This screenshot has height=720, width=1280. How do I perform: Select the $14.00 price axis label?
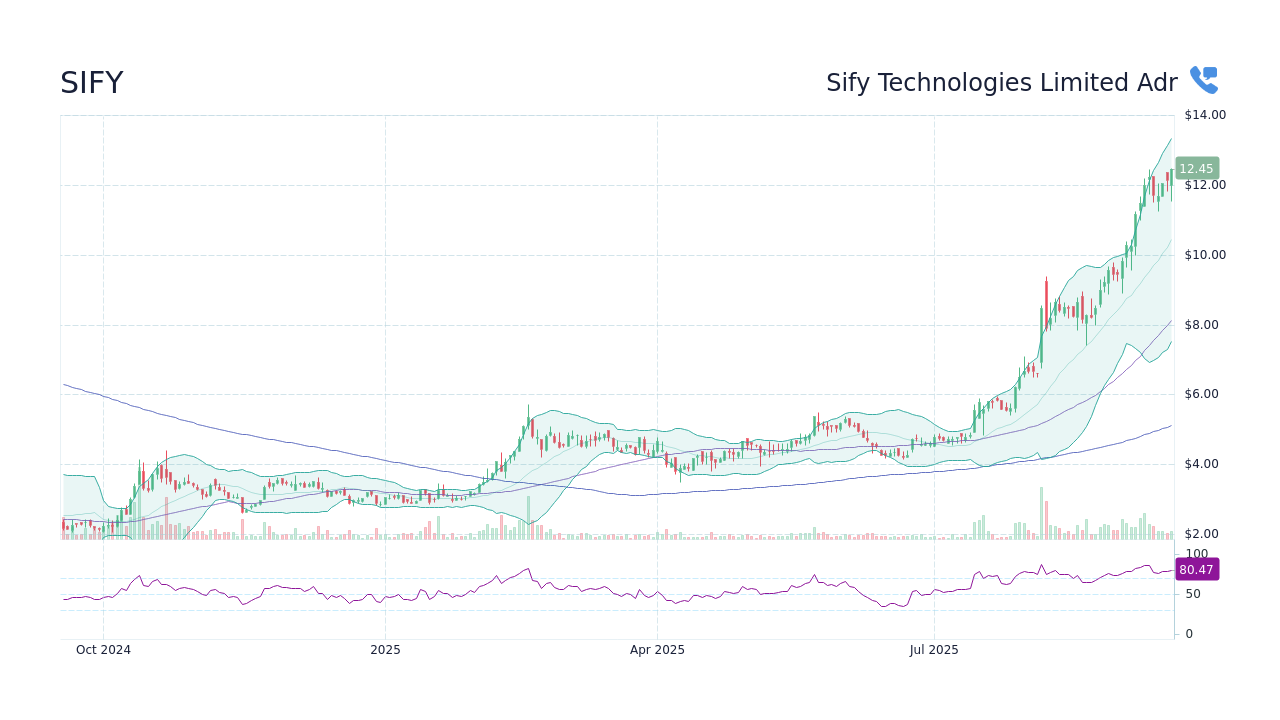click(x=1202, y=114)
